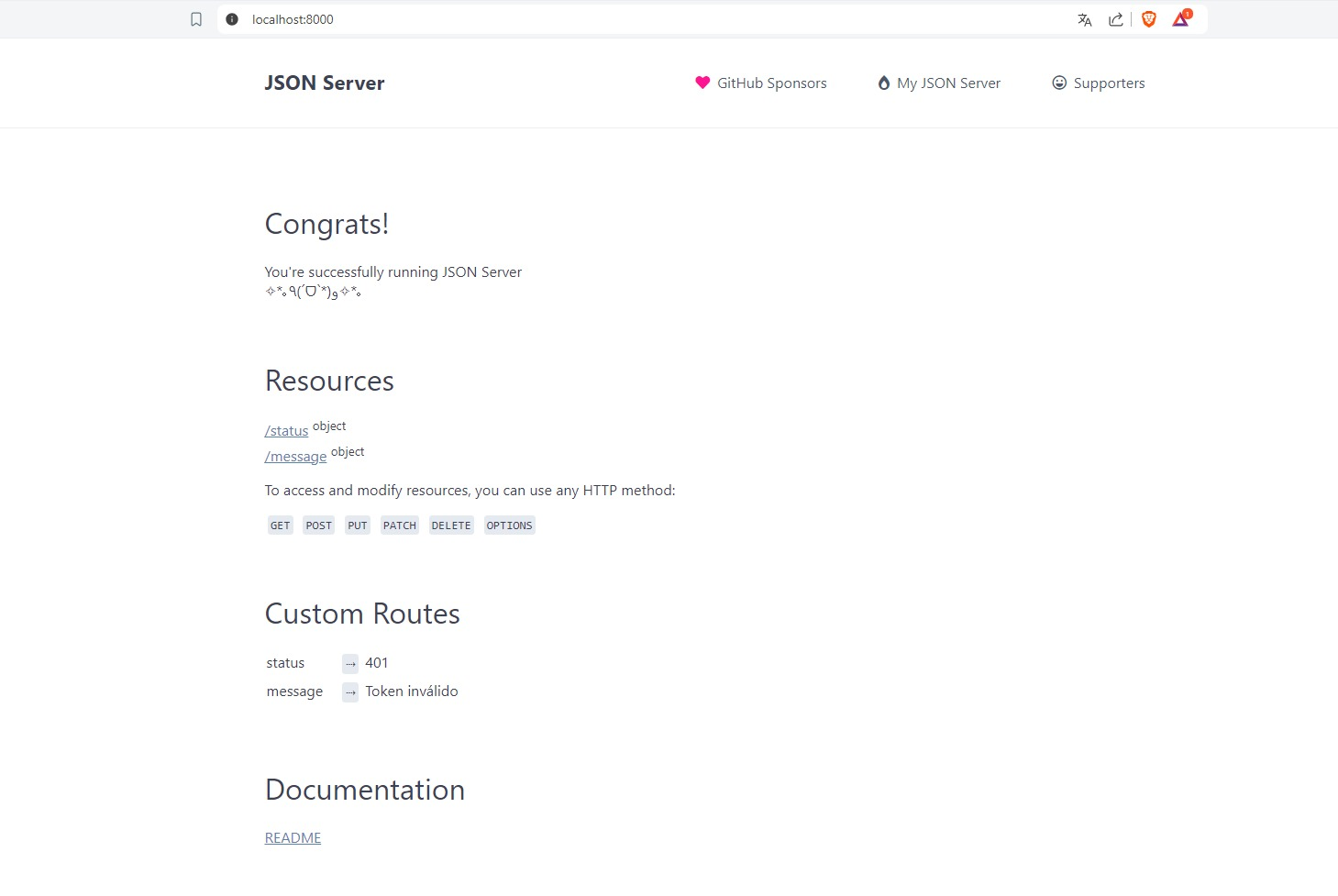Click the smiley icon next to Supporters
The width and height of the screenshot is (1338, 896).
[x=1059, y=83]
